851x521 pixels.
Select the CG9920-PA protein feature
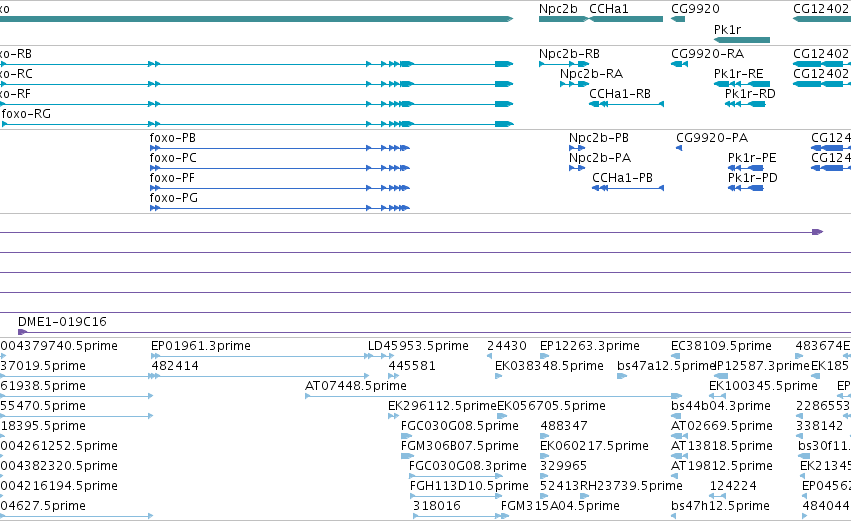[x=679, y=148]
